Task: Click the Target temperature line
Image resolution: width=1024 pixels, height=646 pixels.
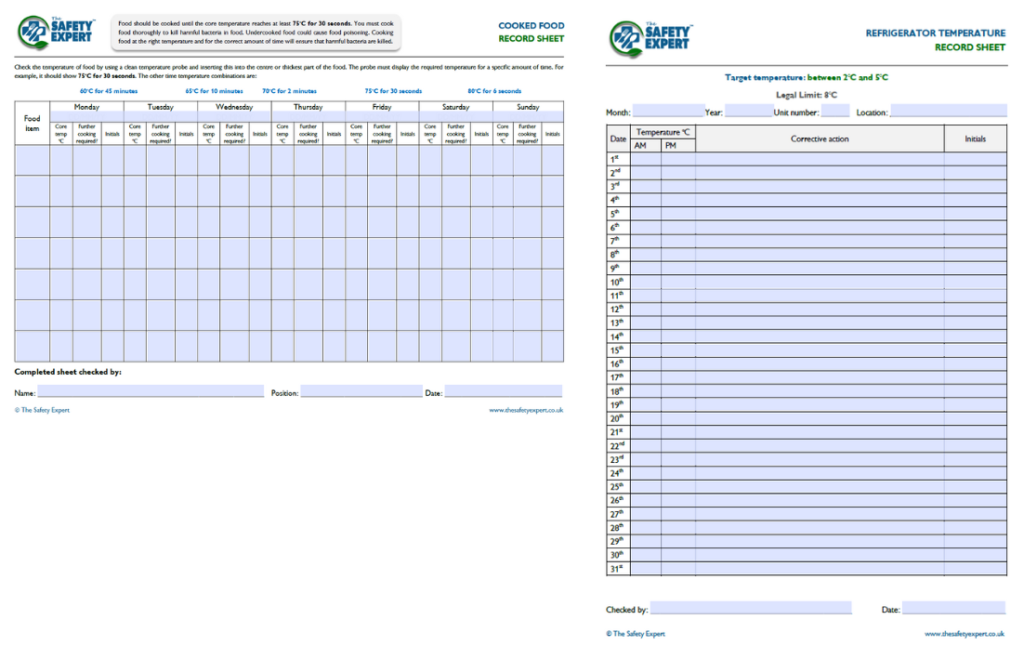Action: coord(807,77)
